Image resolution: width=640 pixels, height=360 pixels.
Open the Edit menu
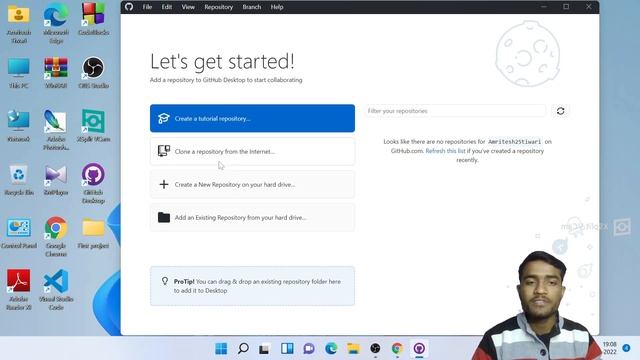click(167, 7)
